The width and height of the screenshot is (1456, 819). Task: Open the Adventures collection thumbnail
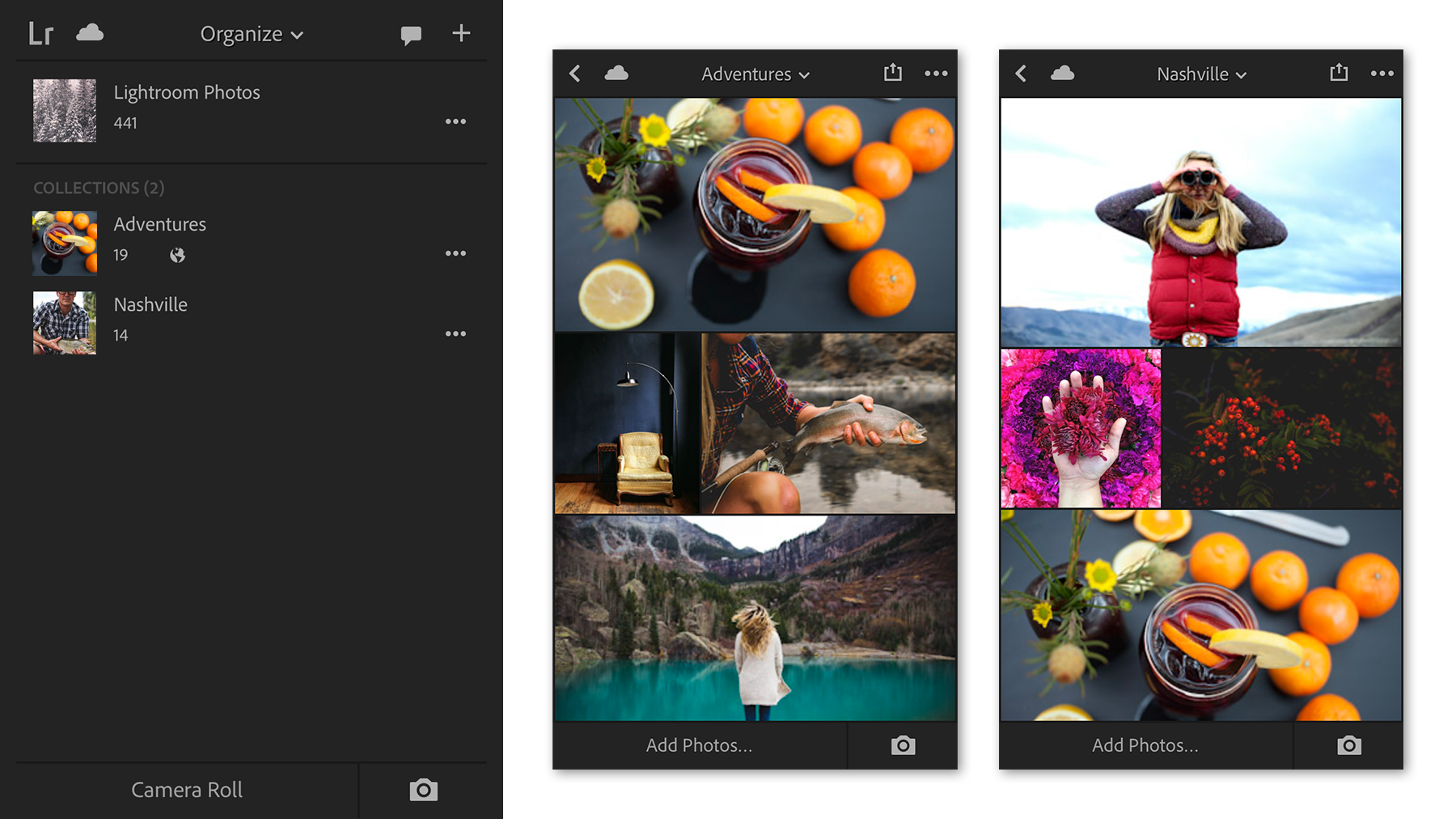pyautogui.click(x=65, y=244)
